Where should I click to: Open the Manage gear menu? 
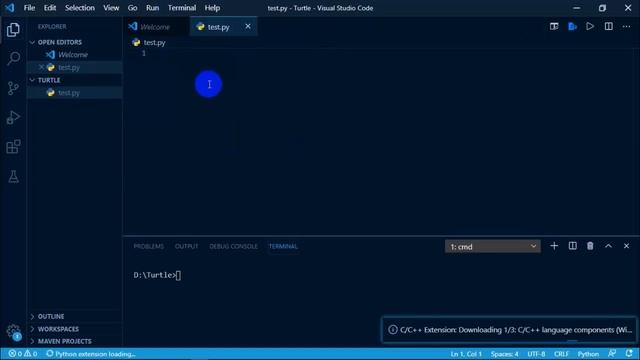coord(13,331)
